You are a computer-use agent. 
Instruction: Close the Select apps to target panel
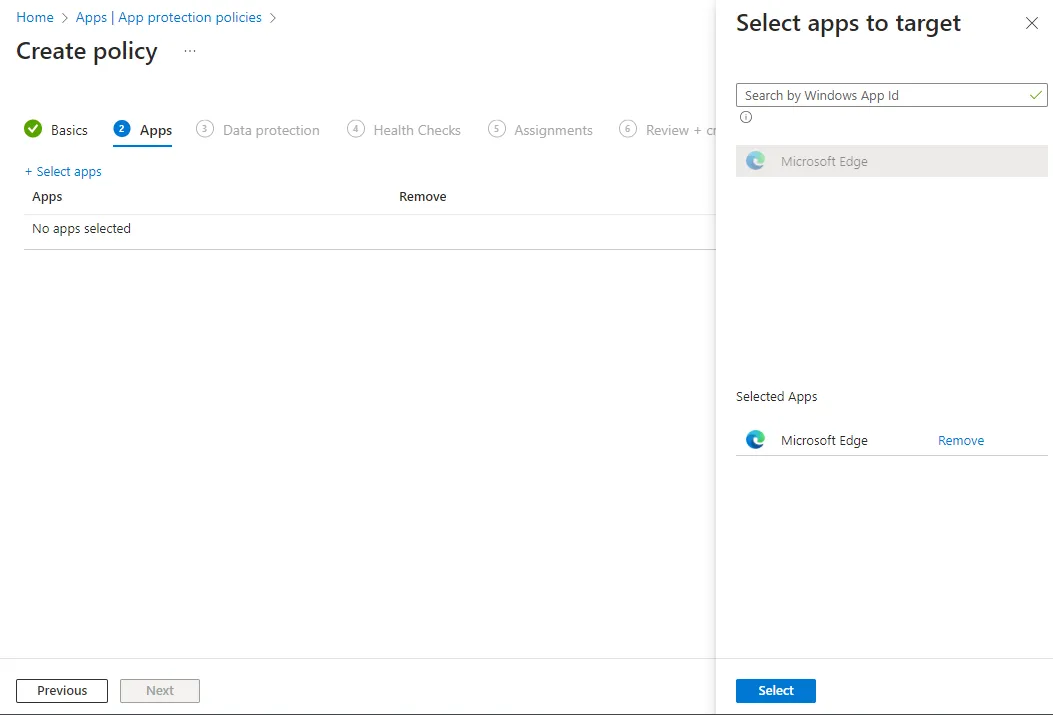pos(1031,23)
